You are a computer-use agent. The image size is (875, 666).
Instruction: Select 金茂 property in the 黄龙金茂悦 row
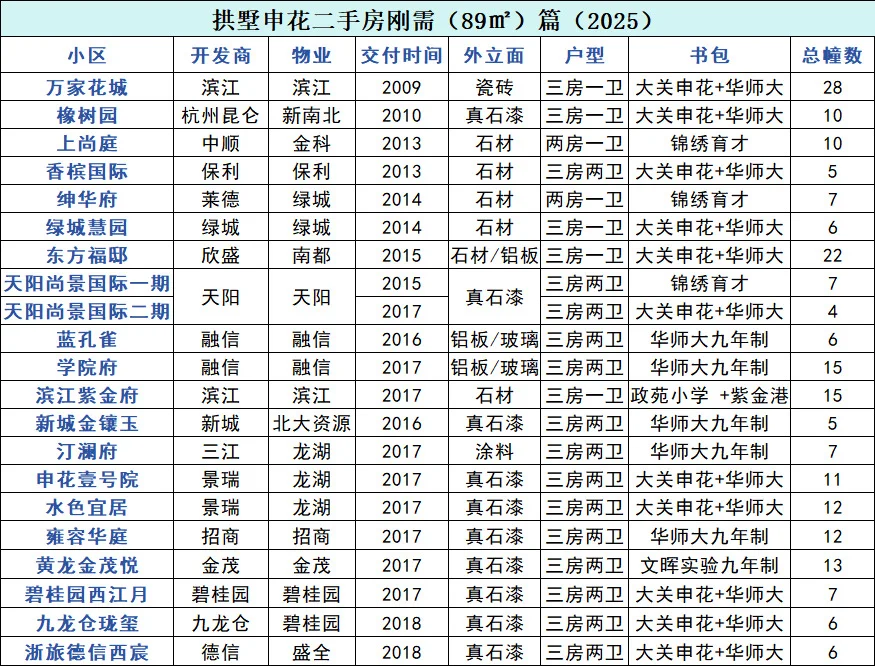tap(311, 565)
